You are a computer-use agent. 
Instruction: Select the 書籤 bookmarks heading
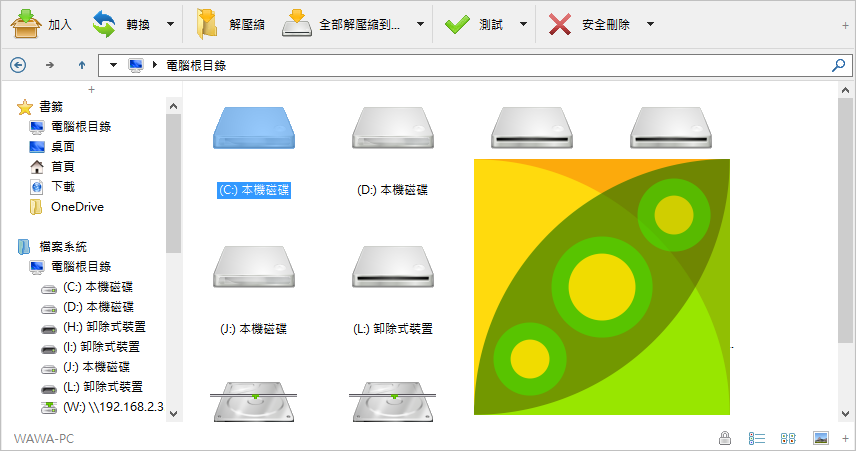tap(51, 106)
